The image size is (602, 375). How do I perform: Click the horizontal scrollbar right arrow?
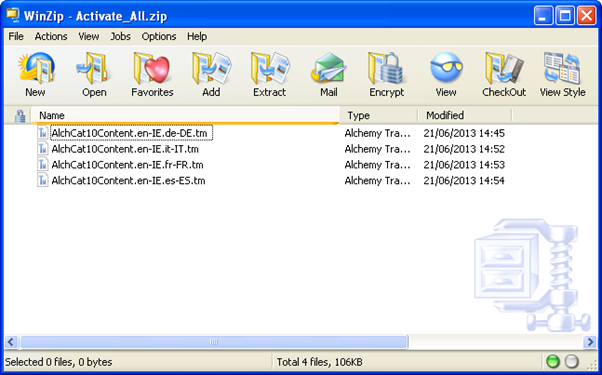click(x=590, y=342)
